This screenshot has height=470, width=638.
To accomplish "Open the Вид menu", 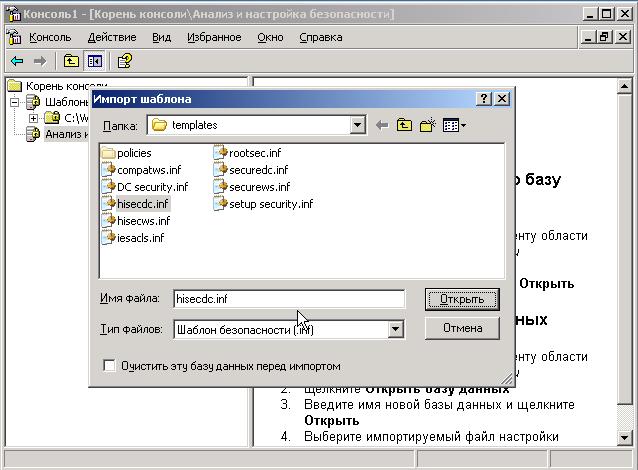I will tap(162, 37).
